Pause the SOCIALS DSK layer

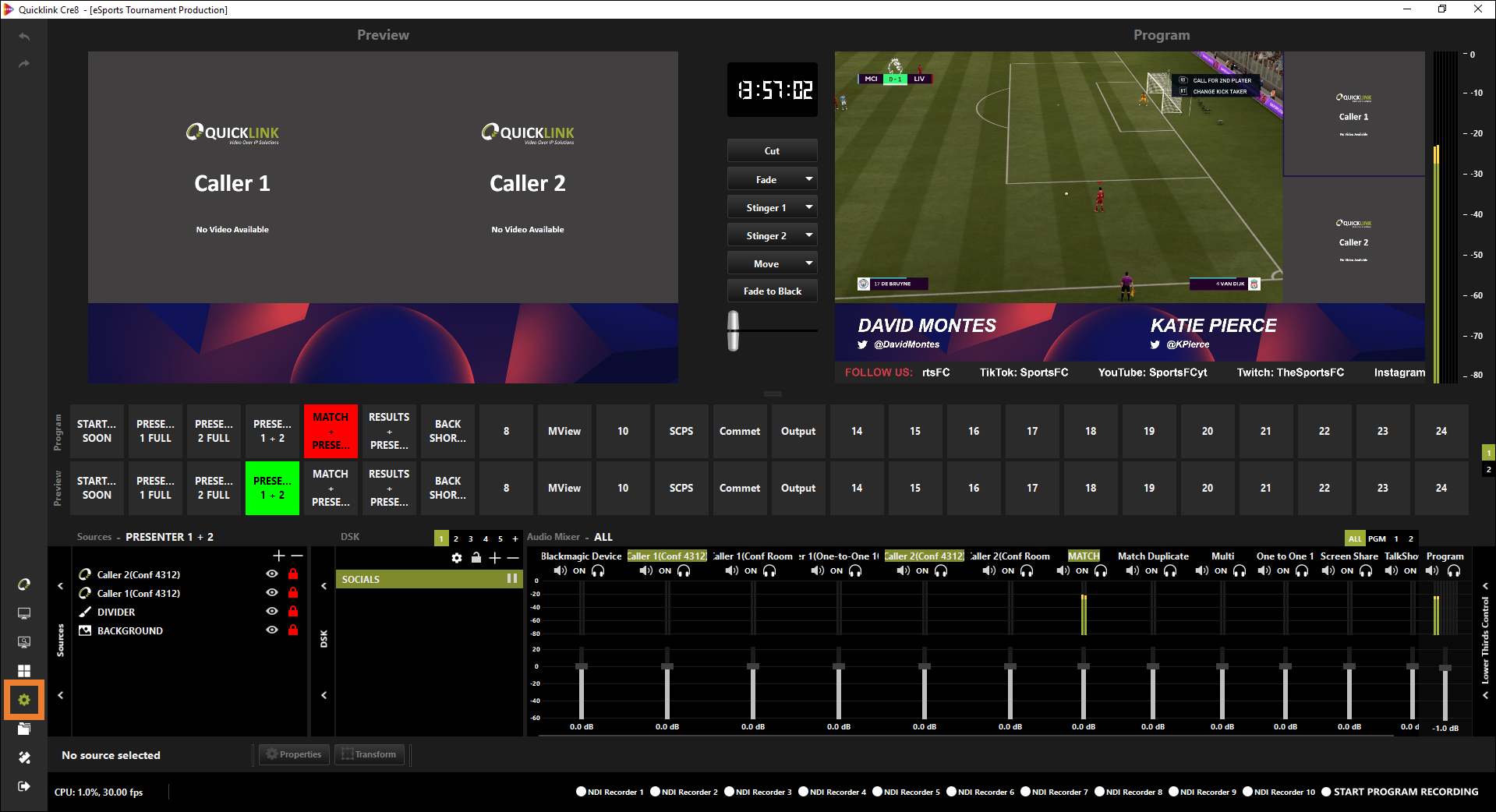(512, 578)
